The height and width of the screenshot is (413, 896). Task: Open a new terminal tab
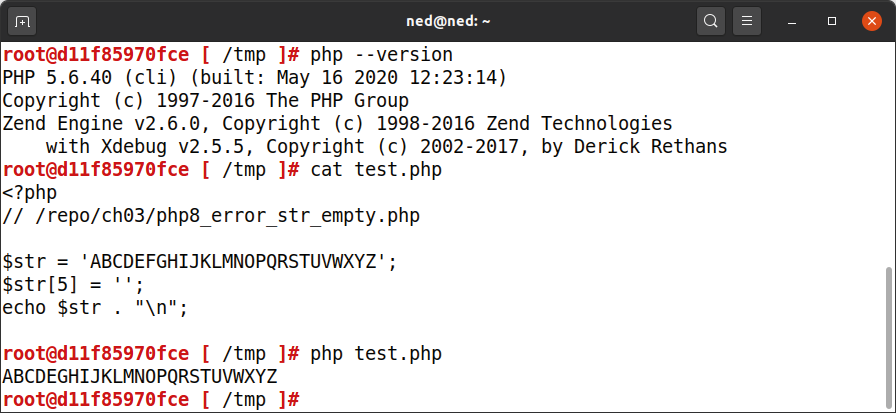22,22
